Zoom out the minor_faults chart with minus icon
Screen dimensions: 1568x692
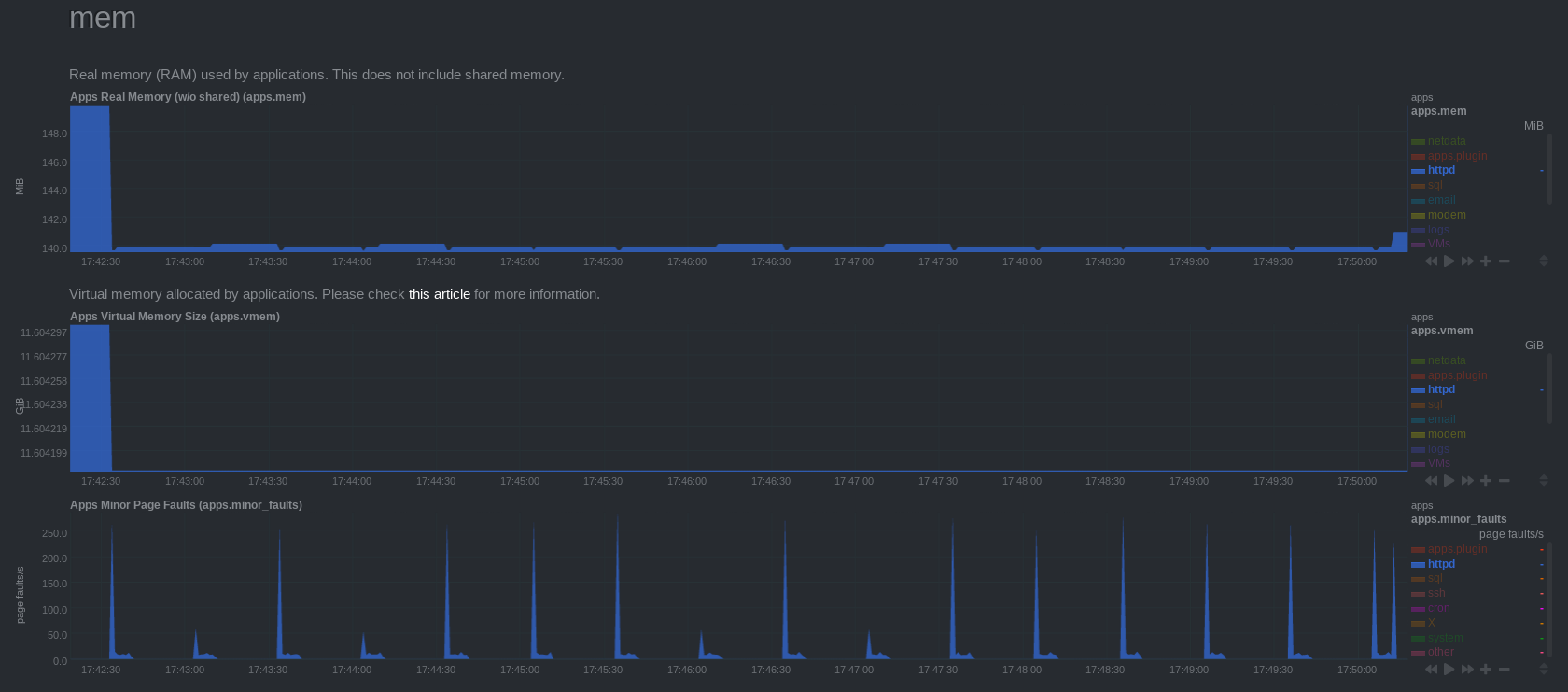pos(1505,670)
